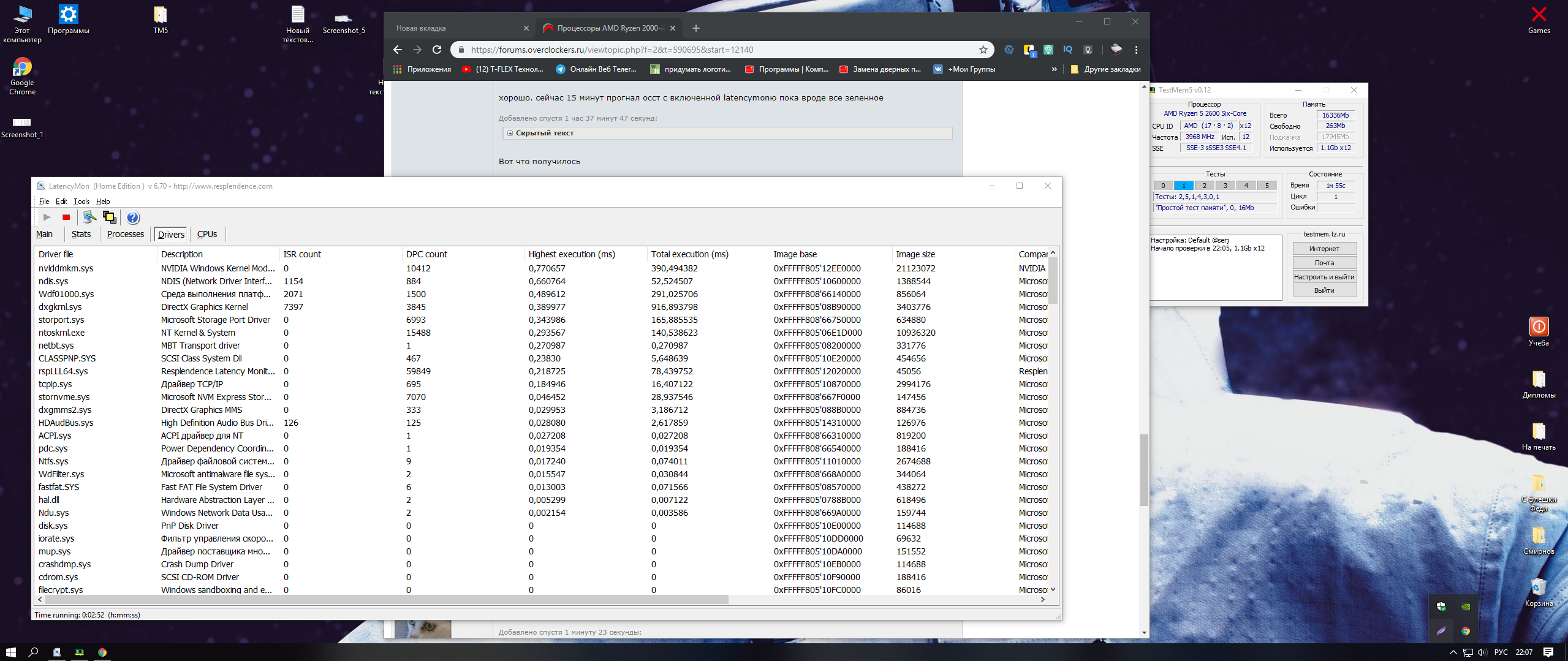Open the Chrome profile avatar
This screenshot has height=661, width=1568.
tap(1116, 50)
